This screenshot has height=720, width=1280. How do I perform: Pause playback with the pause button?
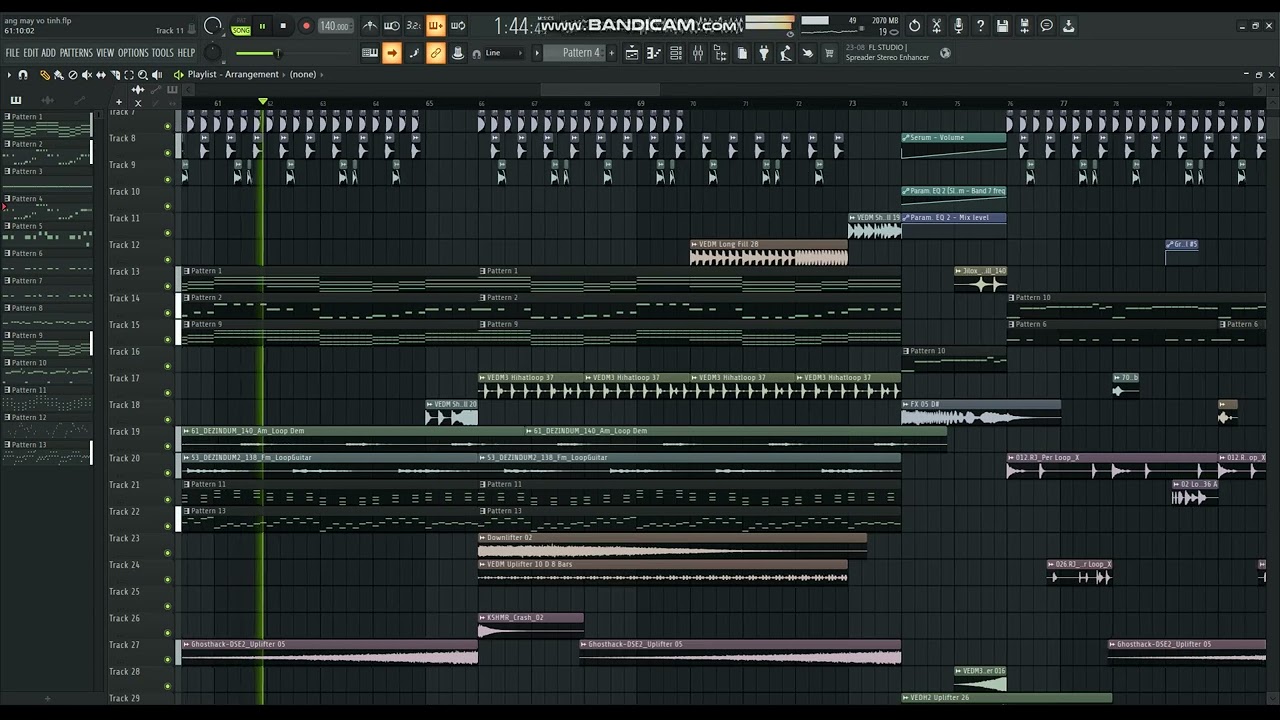click(263, 27)
